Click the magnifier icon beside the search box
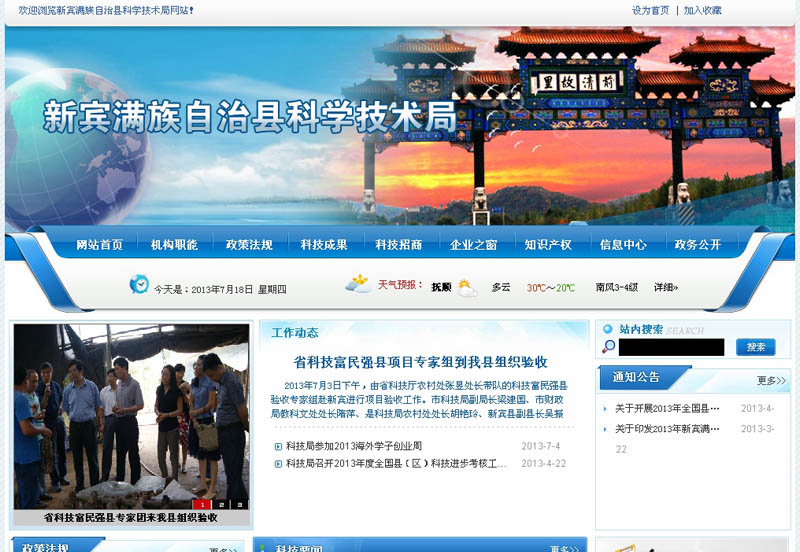Screen dimensions: 800x552 tap(608, 347)
